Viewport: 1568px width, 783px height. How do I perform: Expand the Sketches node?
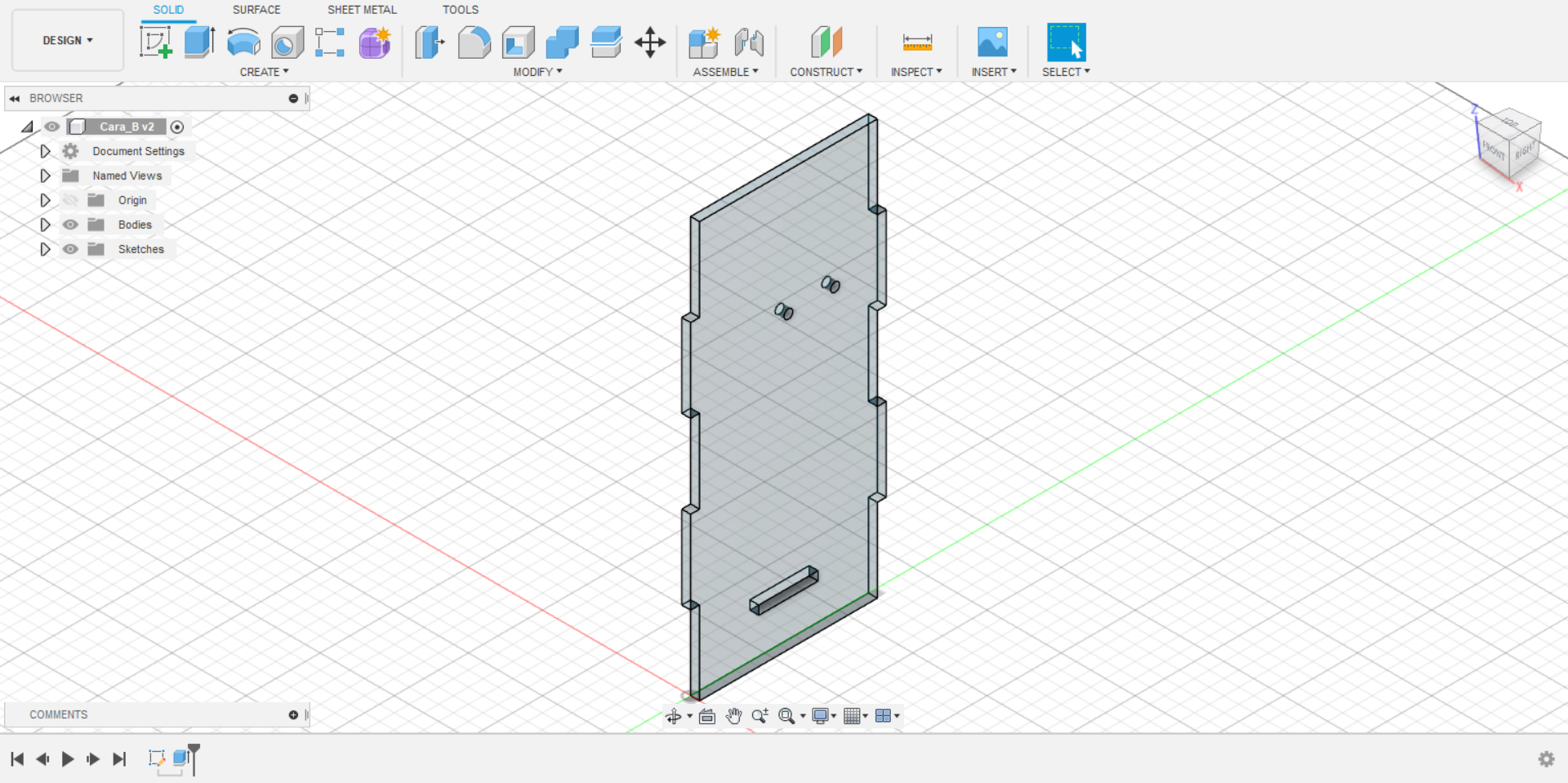pos(45,249)
